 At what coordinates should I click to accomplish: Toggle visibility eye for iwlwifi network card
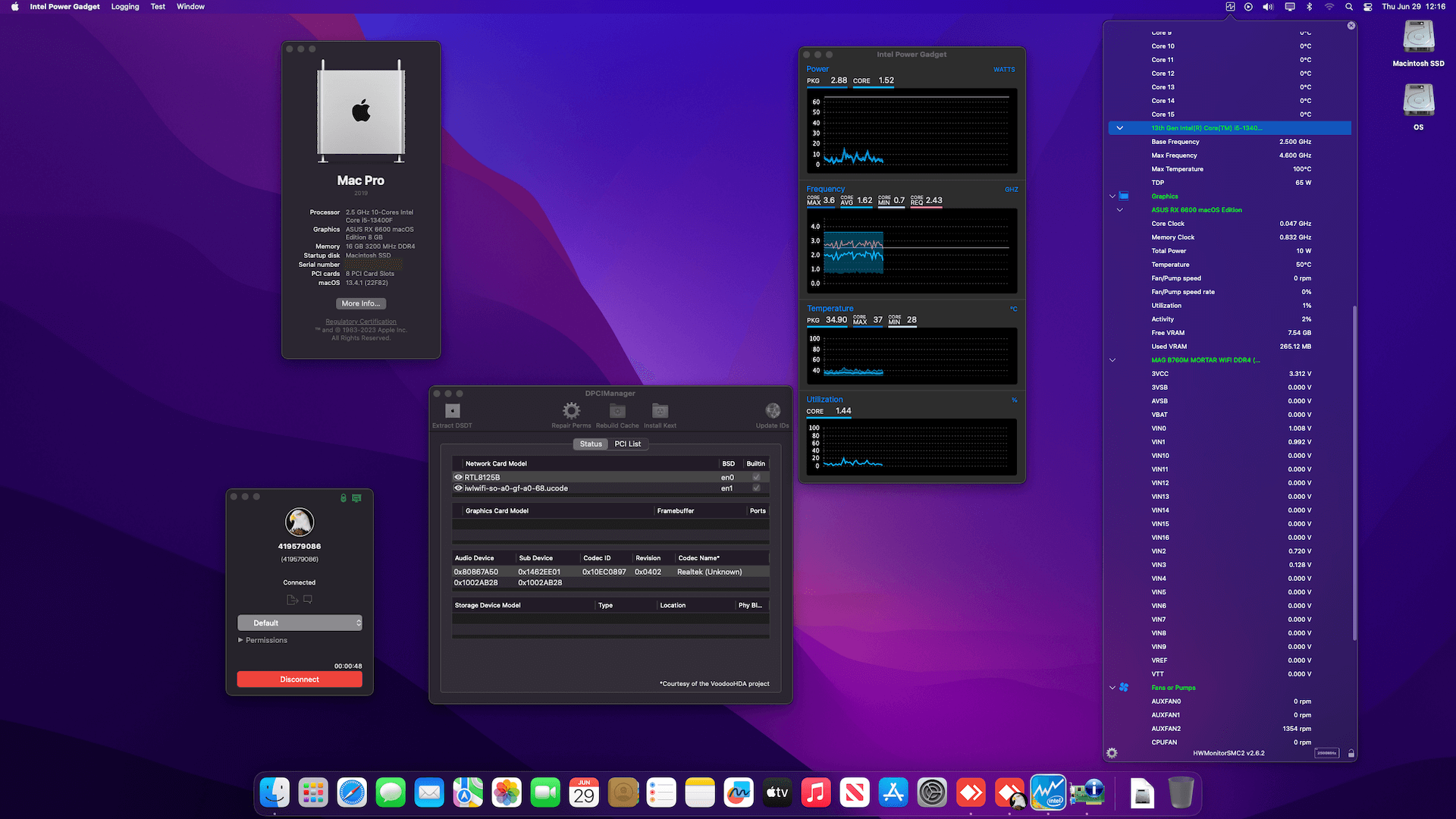click(x=458, y=488)
